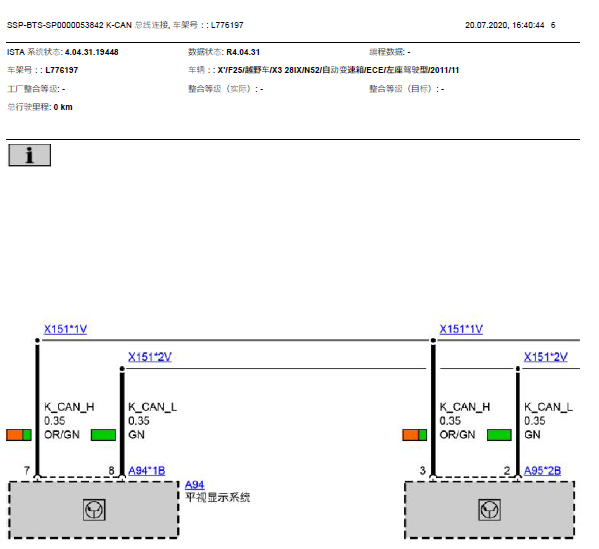Click the gray A94 module box
This screenshot has height=549, width=599.
pyautogui.click(x=94, y=510)
